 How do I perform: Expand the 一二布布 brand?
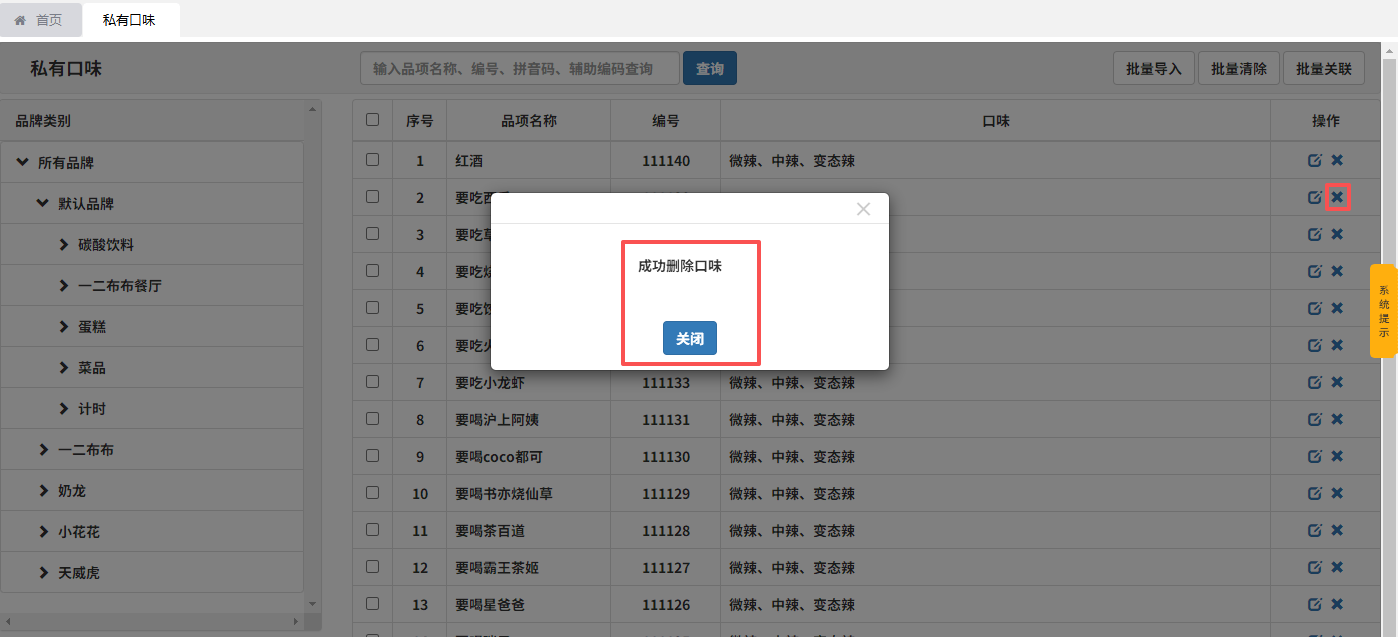[x=43, y=449]
